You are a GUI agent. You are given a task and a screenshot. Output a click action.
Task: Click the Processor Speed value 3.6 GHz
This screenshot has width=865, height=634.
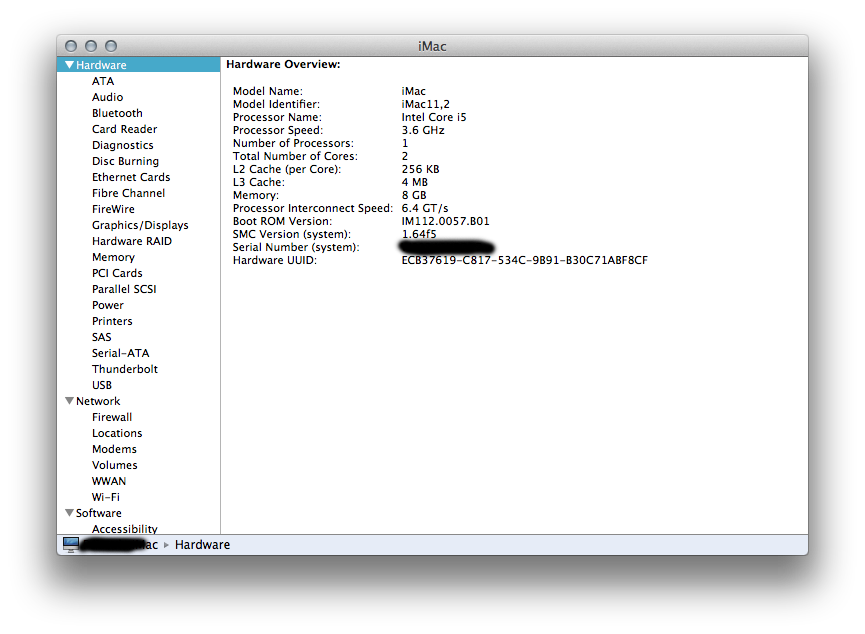[x=423, y=130]
